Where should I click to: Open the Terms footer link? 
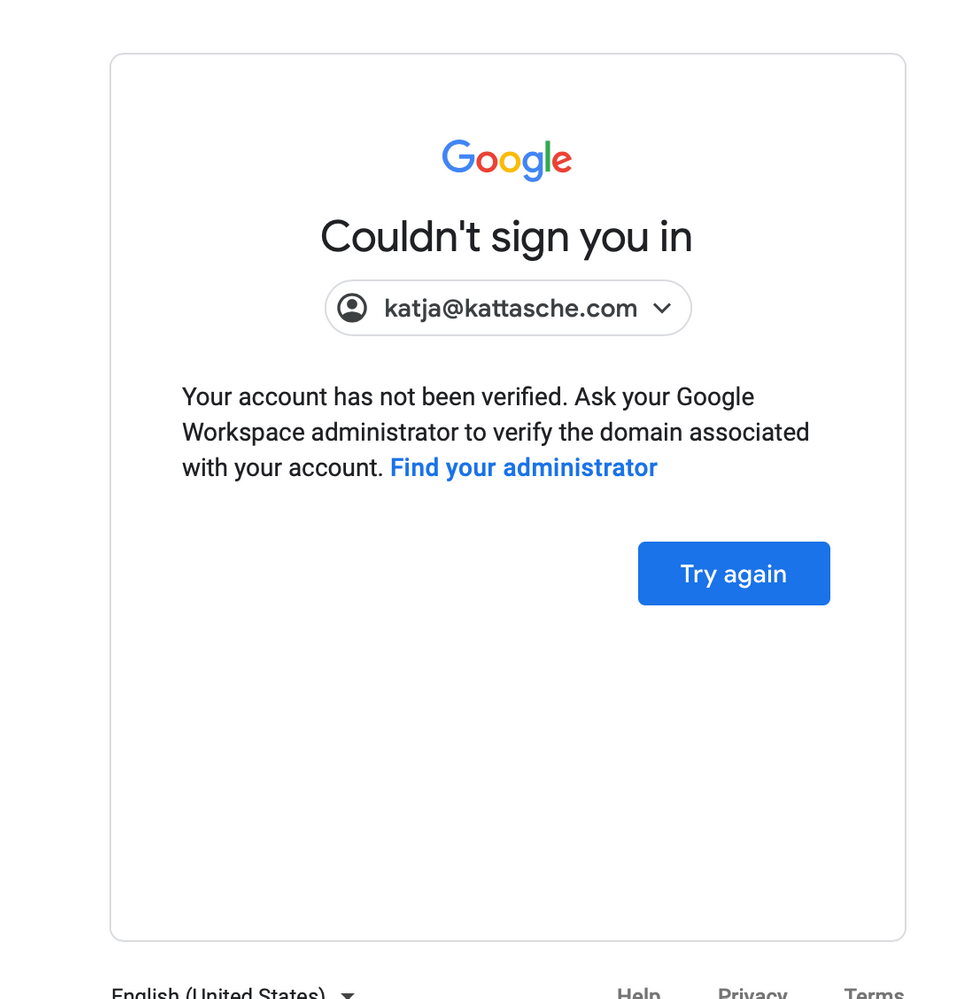(x=874, y=993)
